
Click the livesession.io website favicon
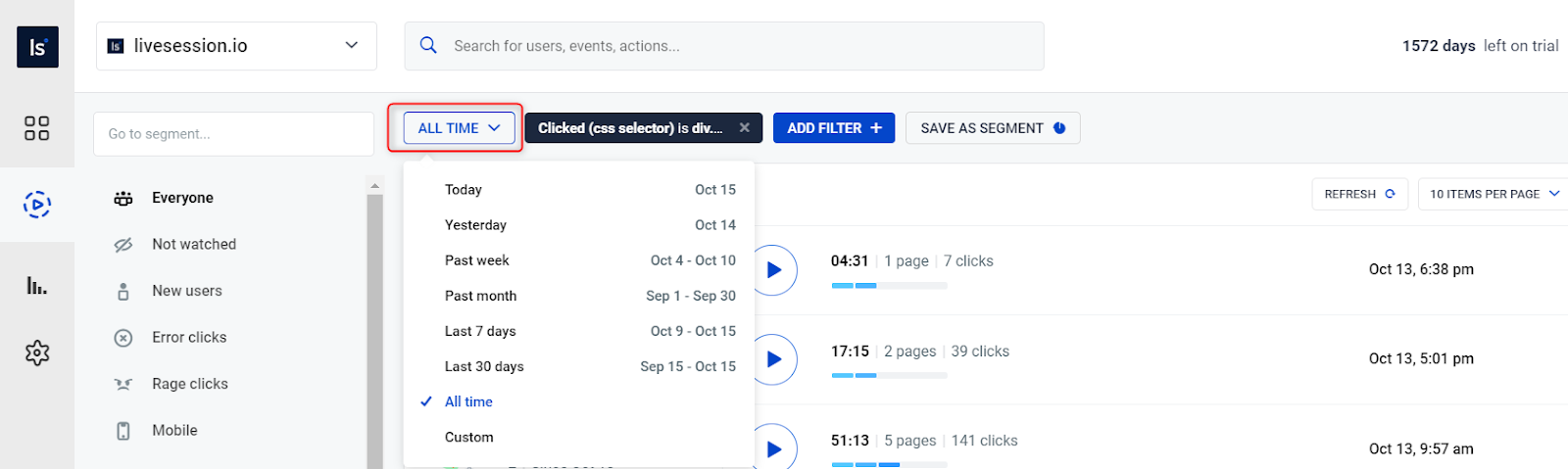[x=116, y=46]
